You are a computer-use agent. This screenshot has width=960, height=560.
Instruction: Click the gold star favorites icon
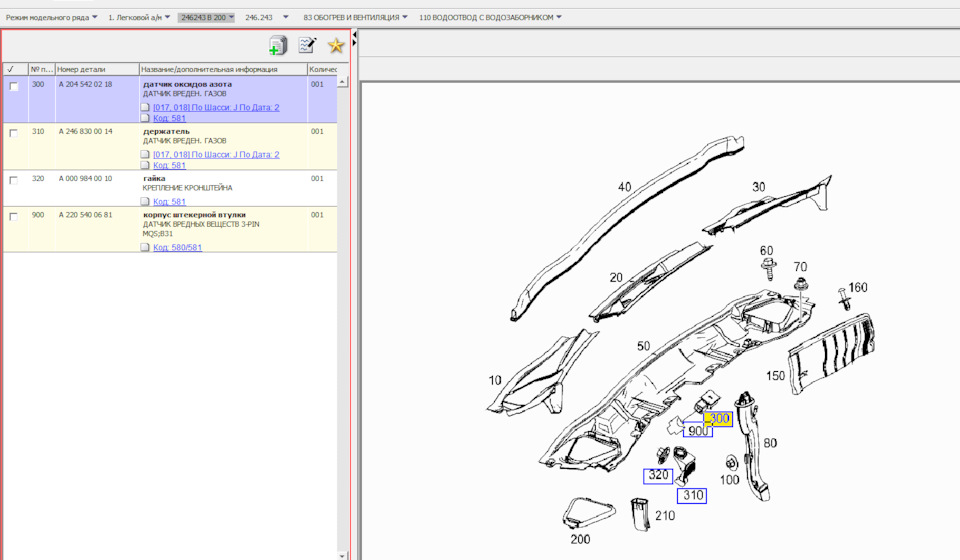(336, 45)
